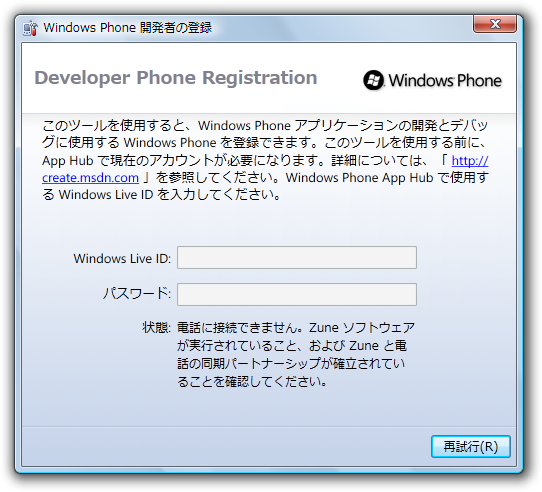Click the Developer Phone Registration heading
The image size is (542, 492).
click(x=176, y=77)
